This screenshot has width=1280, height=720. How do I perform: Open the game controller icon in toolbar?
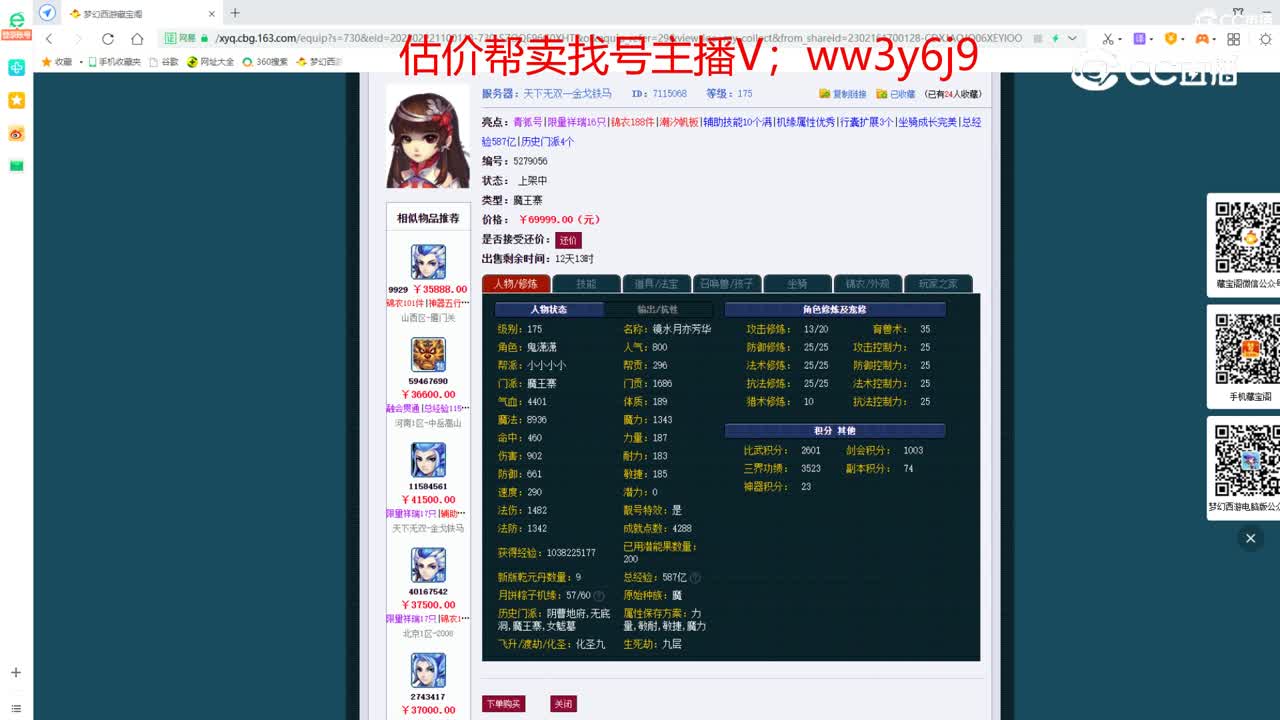1202,39
